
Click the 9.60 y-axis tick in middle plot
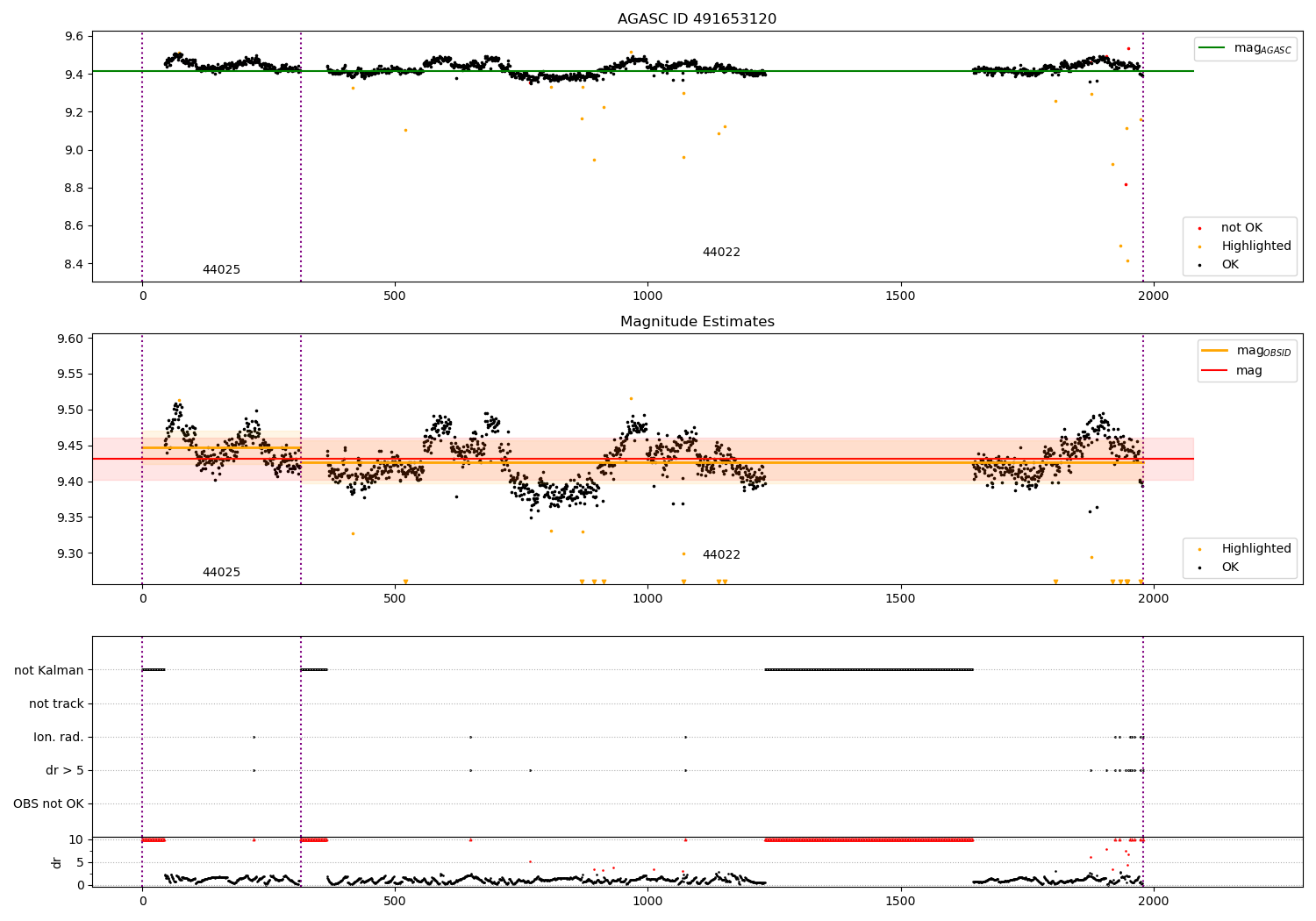tap(70, 339)
